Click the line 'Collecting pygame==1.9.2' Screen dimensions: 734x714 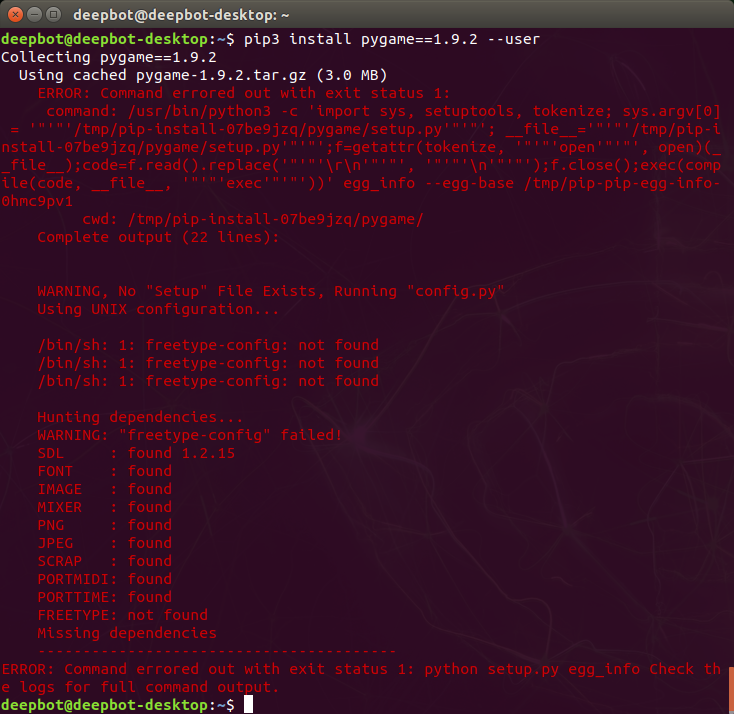coord(109,57)
